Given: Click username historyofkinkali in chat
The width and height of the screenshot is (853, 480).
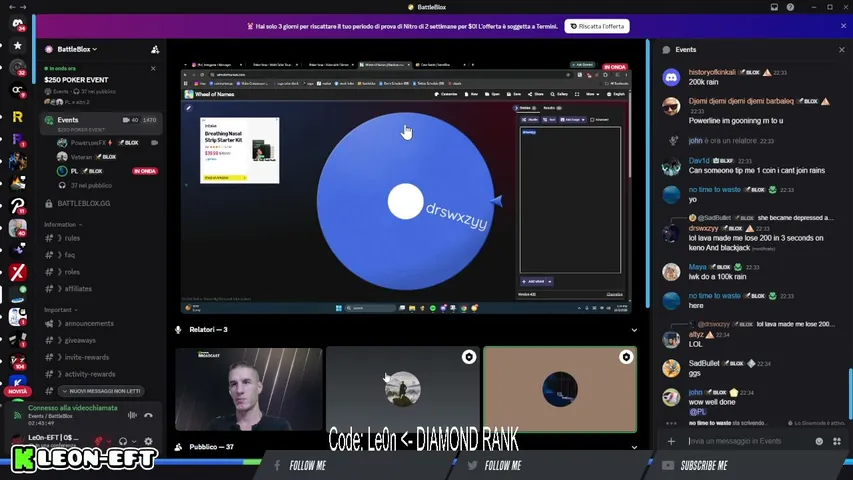Looking at the screenshot, I should 712,72.
